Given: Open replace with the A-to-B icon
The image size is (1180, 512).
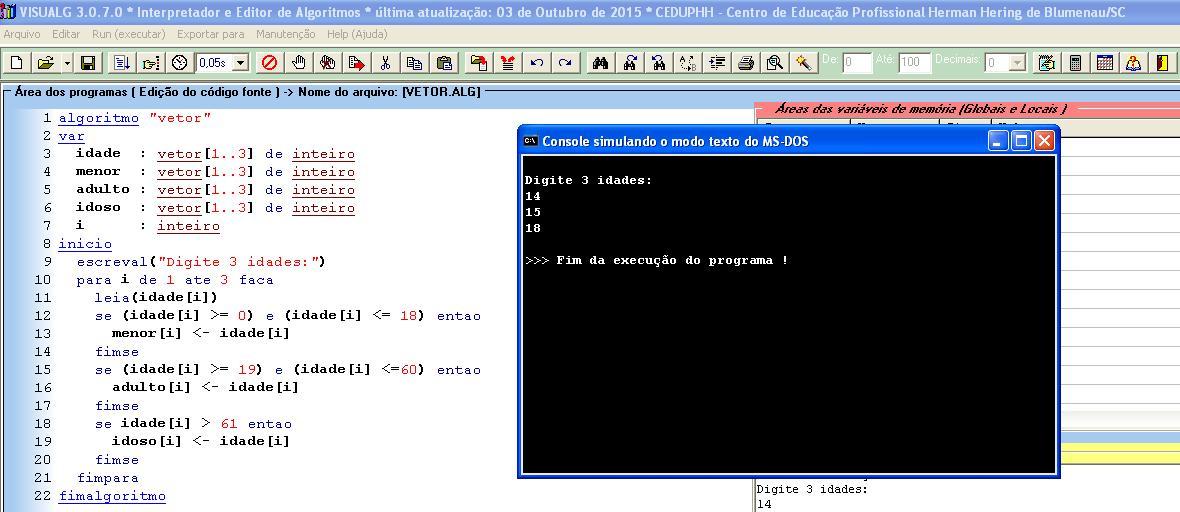Looking at the screenshot, I should click(687, 63).
